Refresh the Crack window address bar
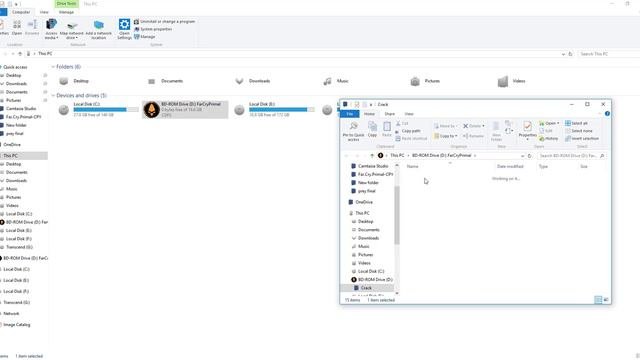Viewport: 640px width, 360px height. [x=530, y=156]
